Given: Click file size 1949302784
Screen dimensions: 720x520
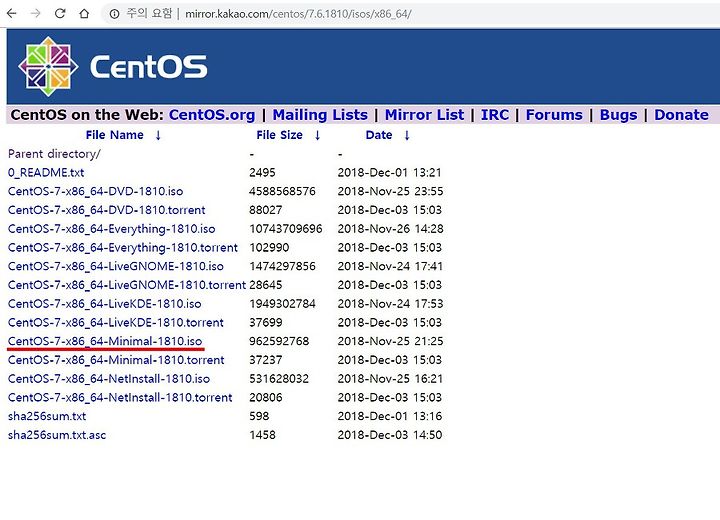Looking at the screenshot, I should pos(282,304).
